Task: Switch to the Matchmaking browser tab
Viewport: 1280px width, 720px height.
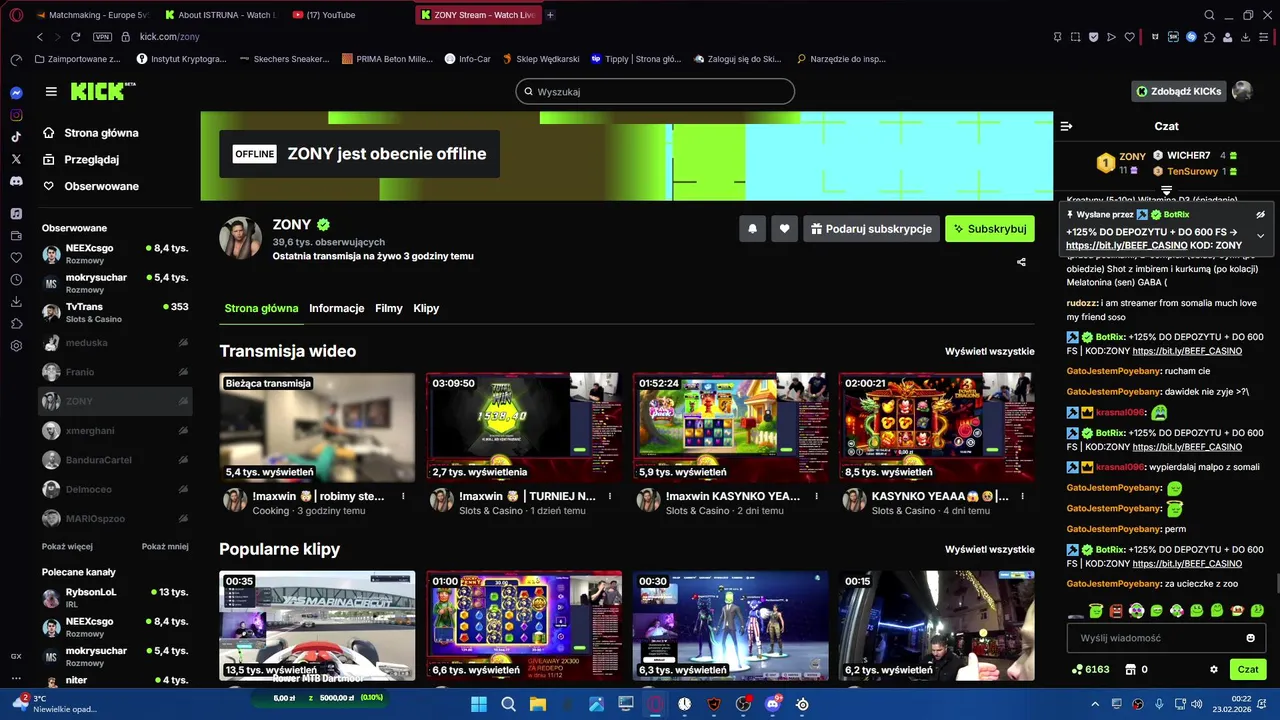Action: point(91,15)
